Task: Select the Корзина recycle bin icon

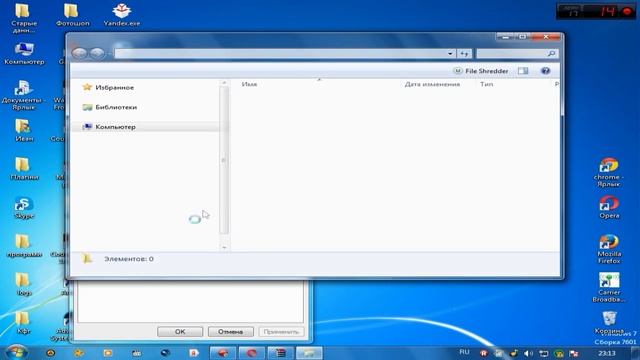Action: pyautogui.click(x=609, y=322)
